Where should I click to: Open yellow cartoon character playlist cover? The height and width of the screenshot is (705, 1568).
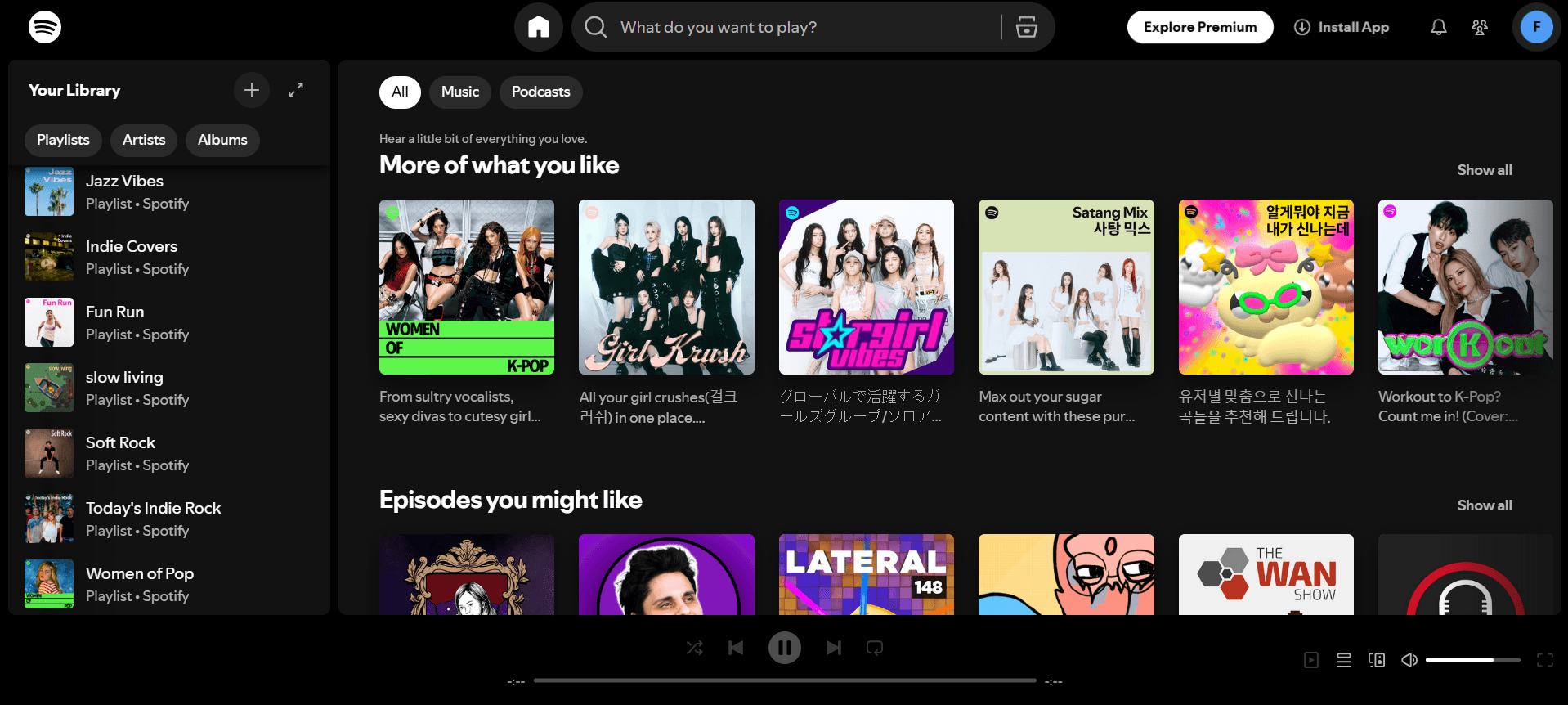click(x=1266, y=287)
